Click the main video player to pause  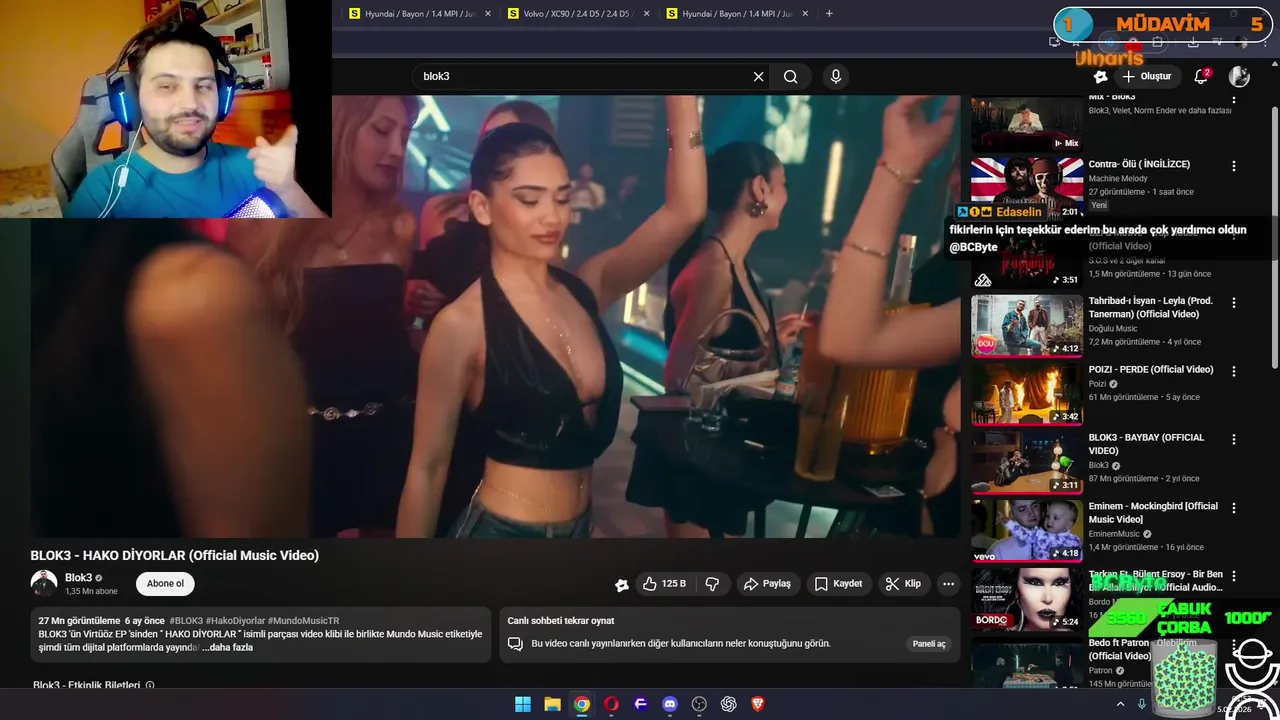point(495,317)
